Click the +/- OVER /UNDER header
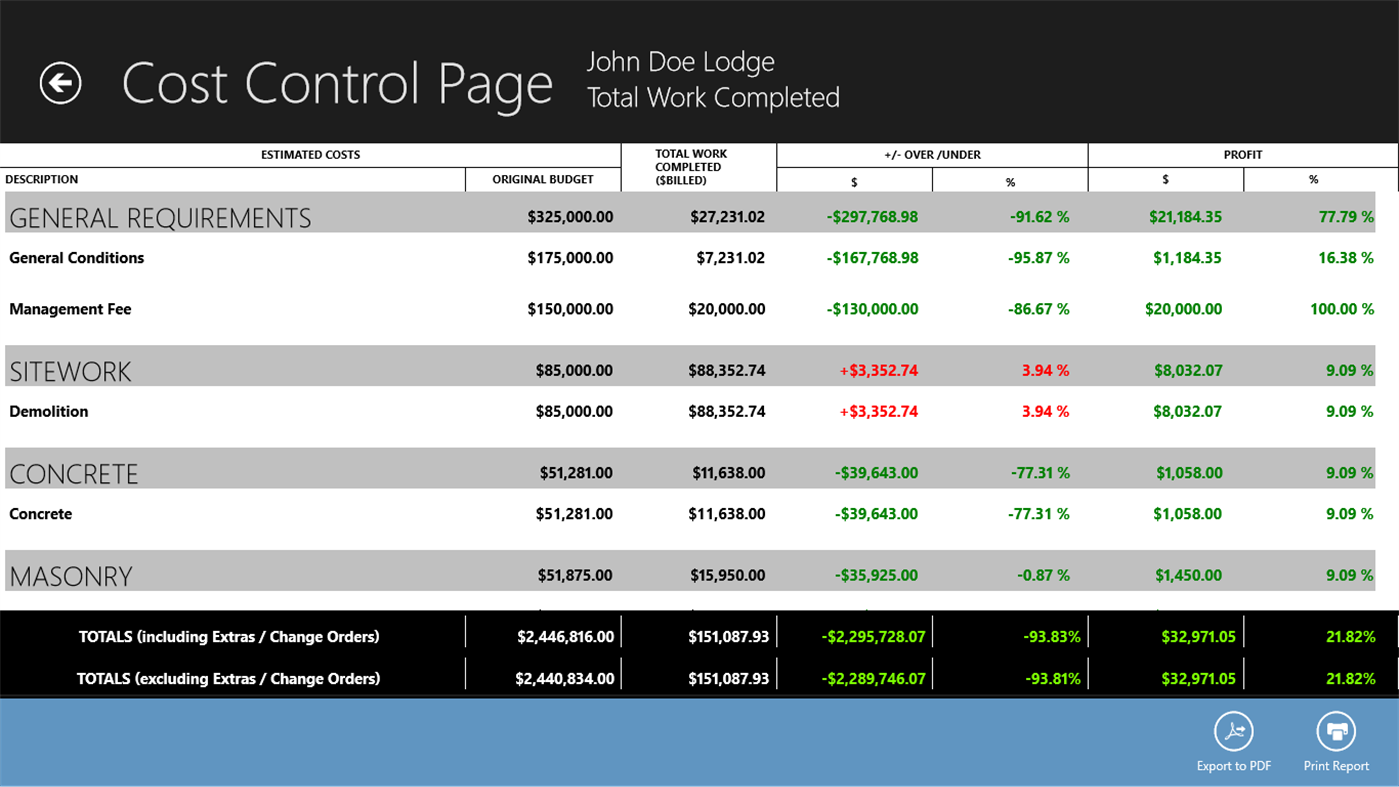This screenshot has height=787, width=1399. click(x=931, y=154)
